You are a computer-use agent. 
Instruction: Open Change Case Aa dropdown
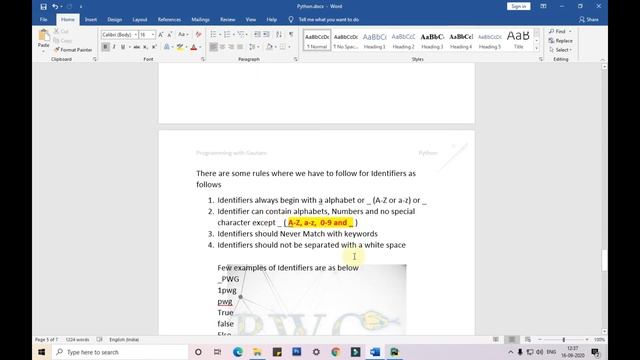coord(183,35)
